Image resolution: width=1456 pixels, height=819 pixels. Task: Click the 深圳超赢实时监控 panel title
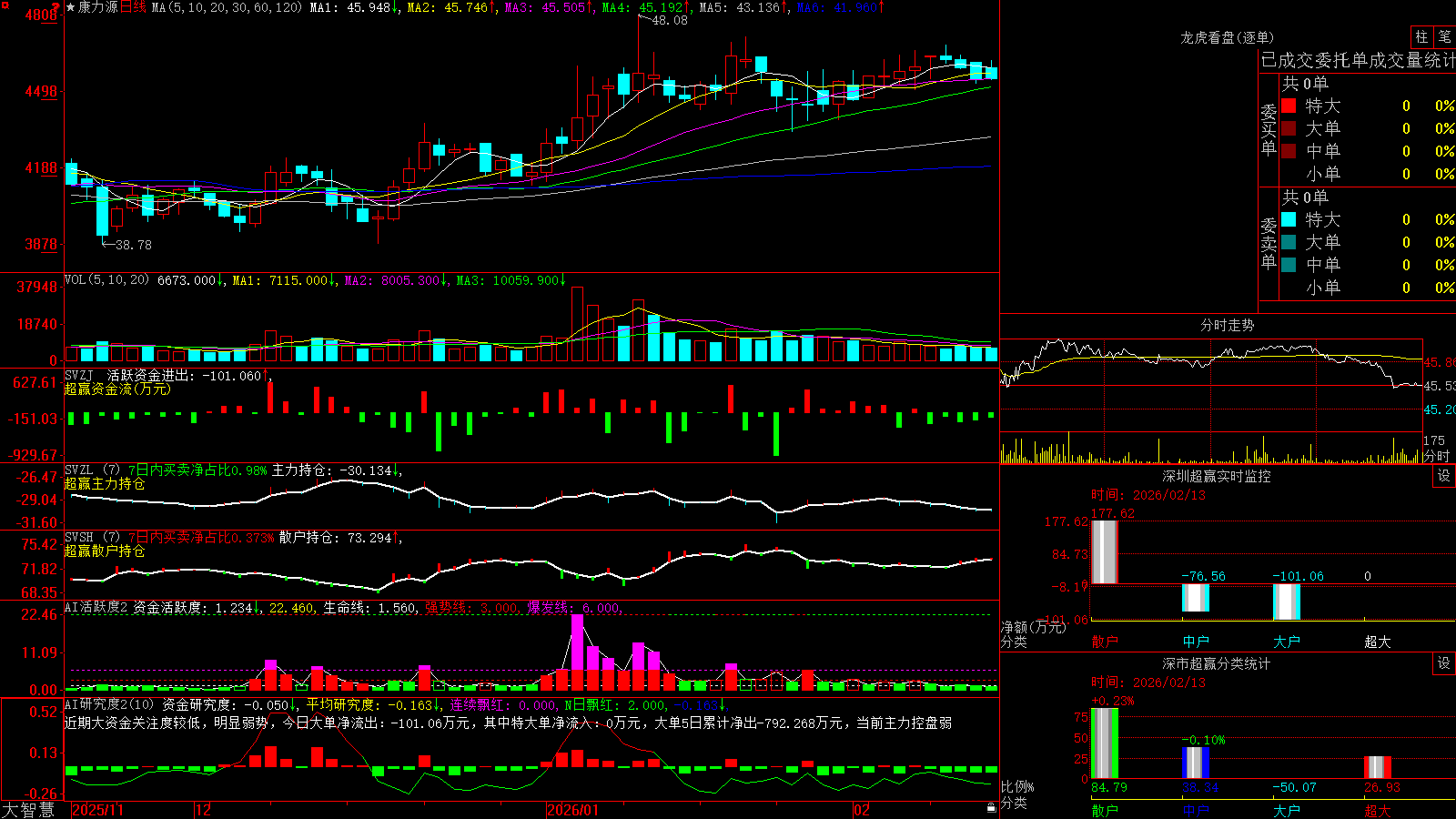1217,476
